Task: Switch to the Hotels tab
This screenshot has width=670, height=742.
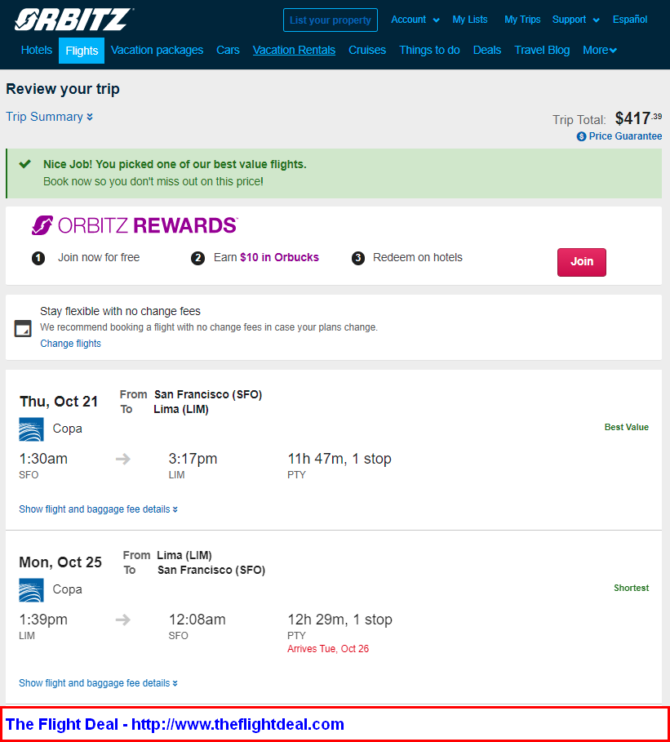Action: pos(36,50)
